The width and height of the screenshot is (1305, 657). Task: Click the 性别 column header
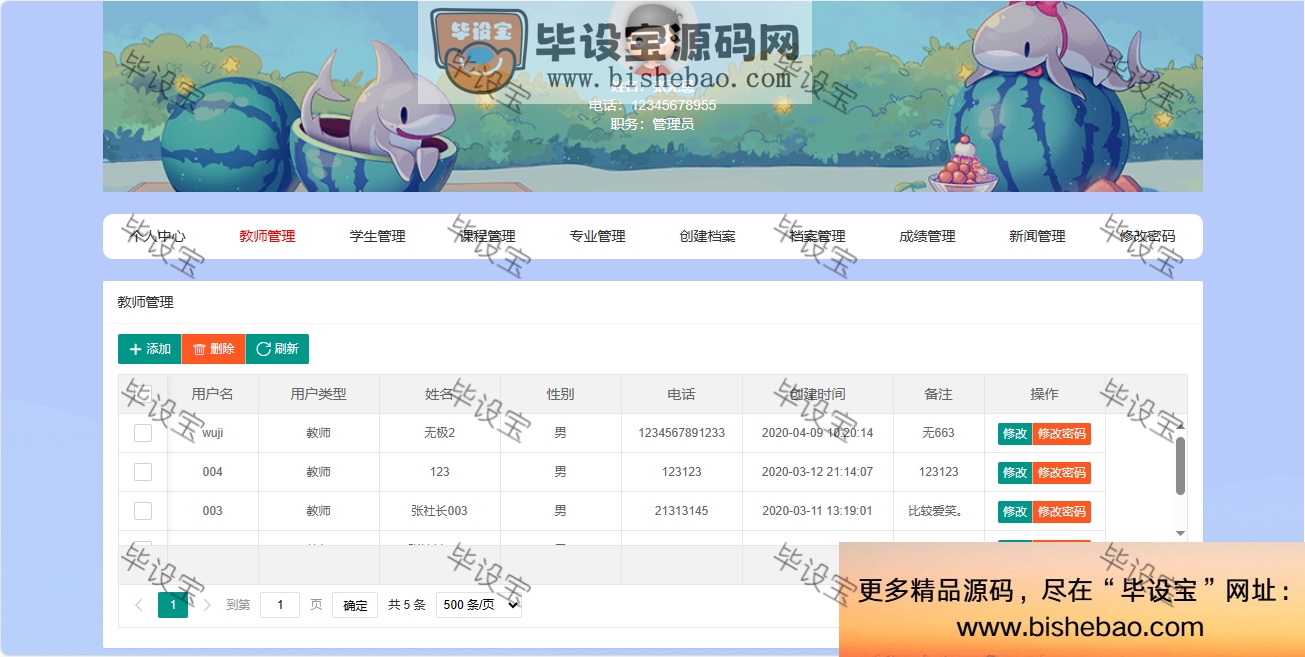[x=560, y=394]
